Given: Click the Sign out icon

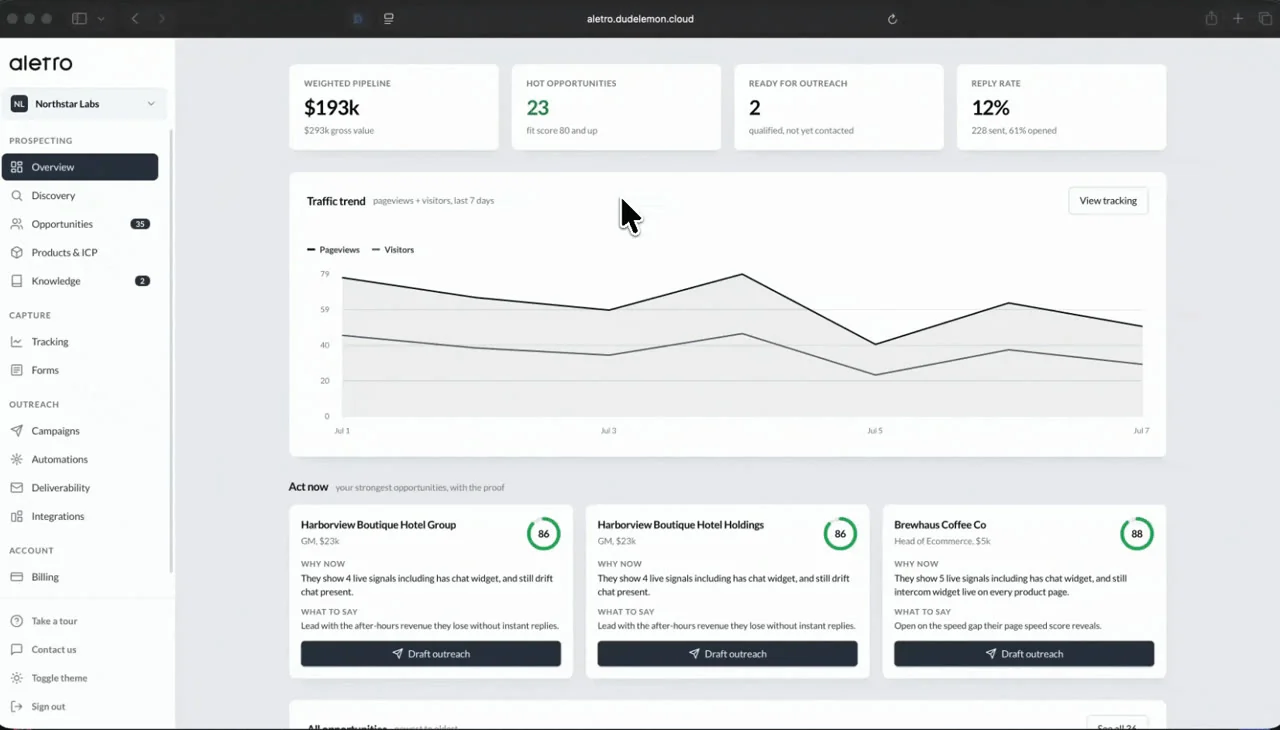Looking at the screenshot, I should 16,706.
